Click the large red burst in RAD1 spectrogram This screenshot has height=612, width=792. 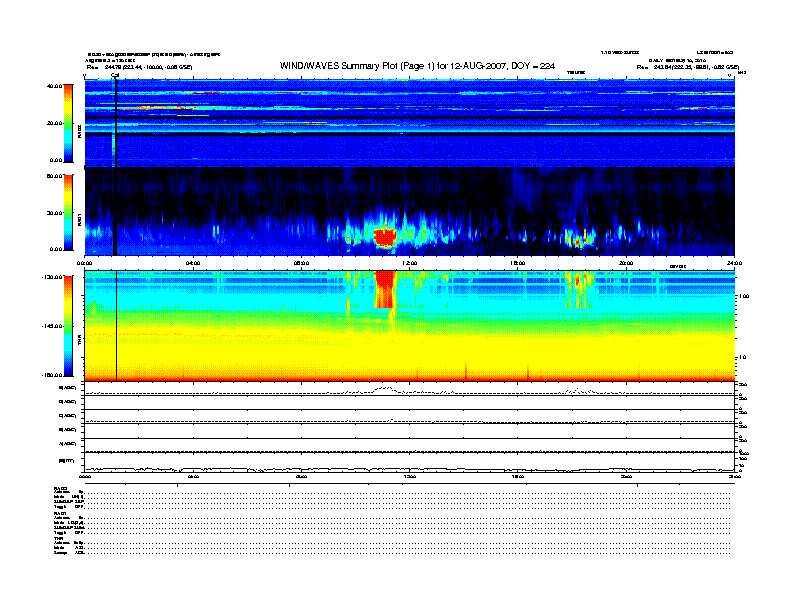point(385,237)
